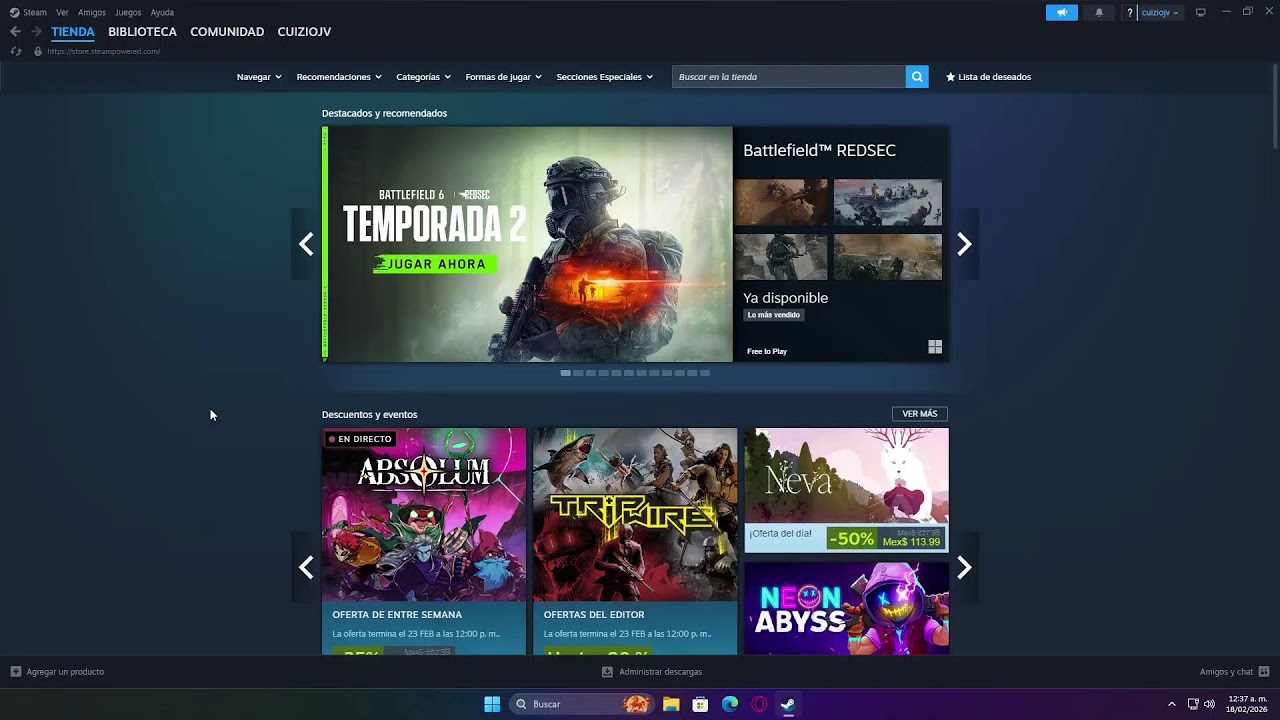Expand the Navegar dropdown
Screen dimensions: 1280x720
pos(259,77)
